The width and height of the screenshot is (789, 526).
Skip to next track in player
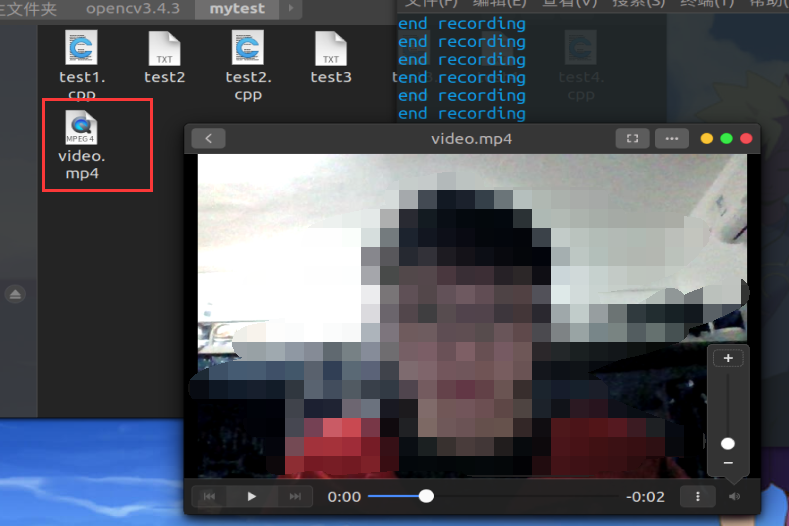pyautogui.click(x=295, y=496)
